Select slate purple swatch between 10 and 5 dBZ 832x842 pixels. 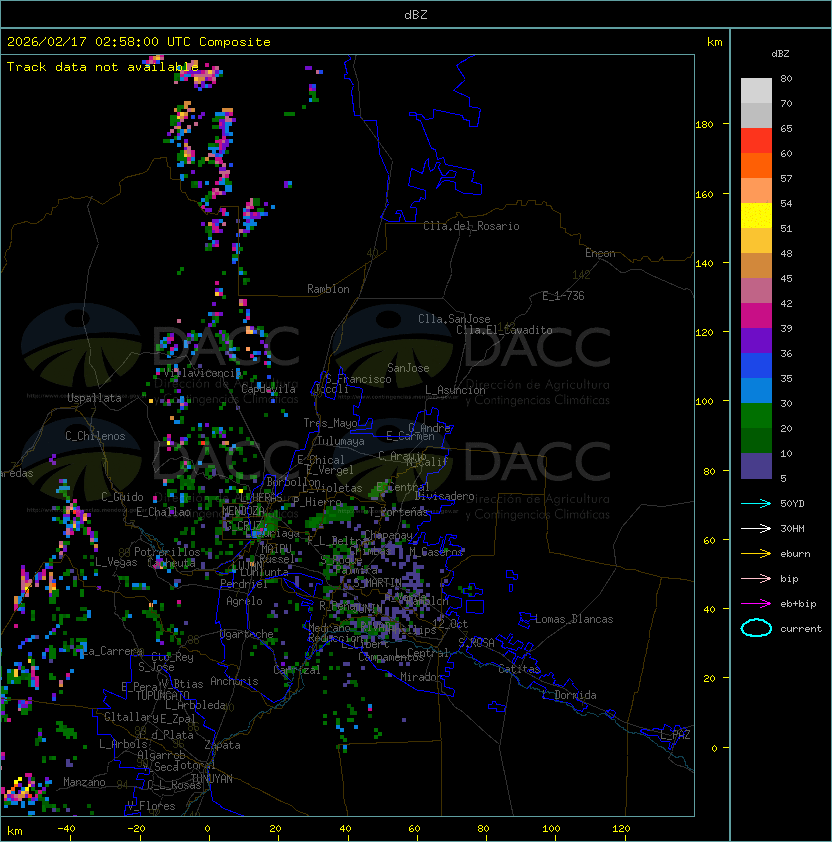click(x=756, y=466)
